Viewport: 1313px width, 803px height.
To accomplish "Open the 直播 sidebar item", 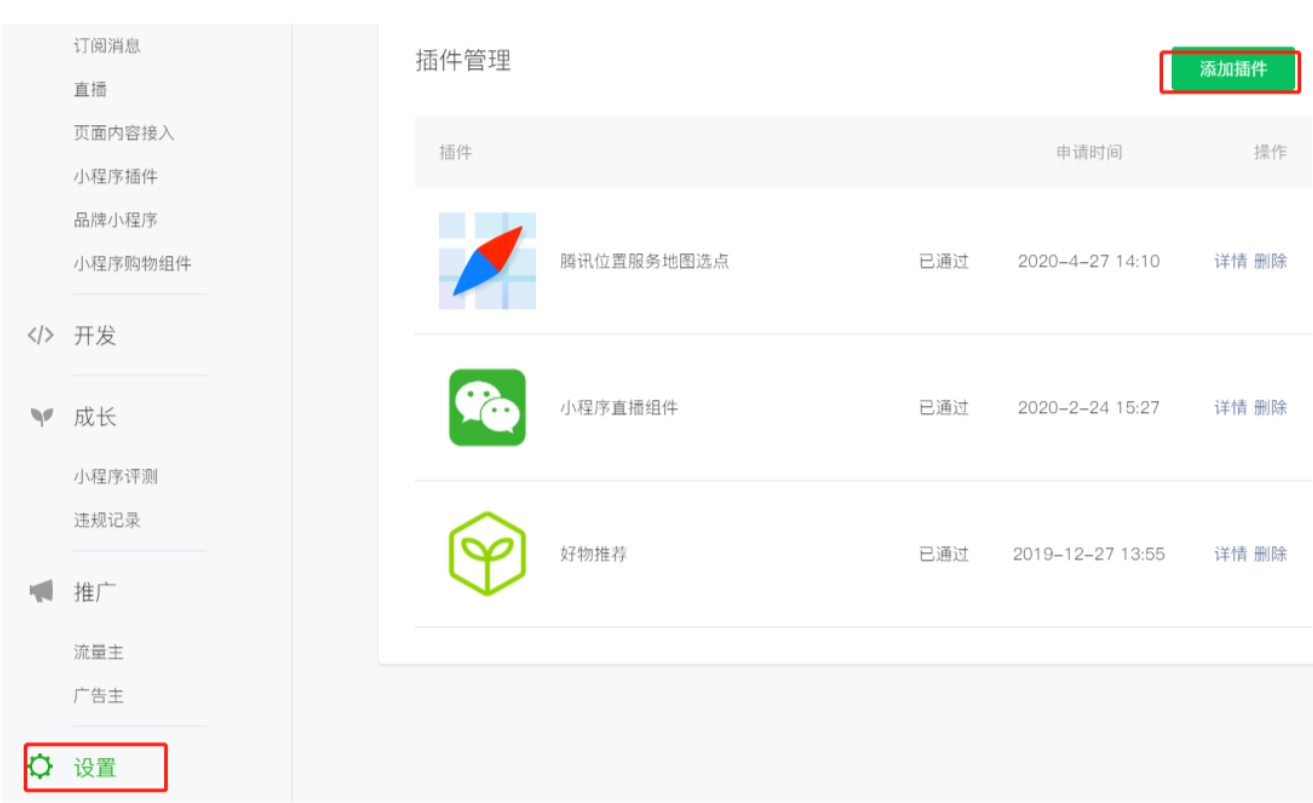I will point(90,89).
